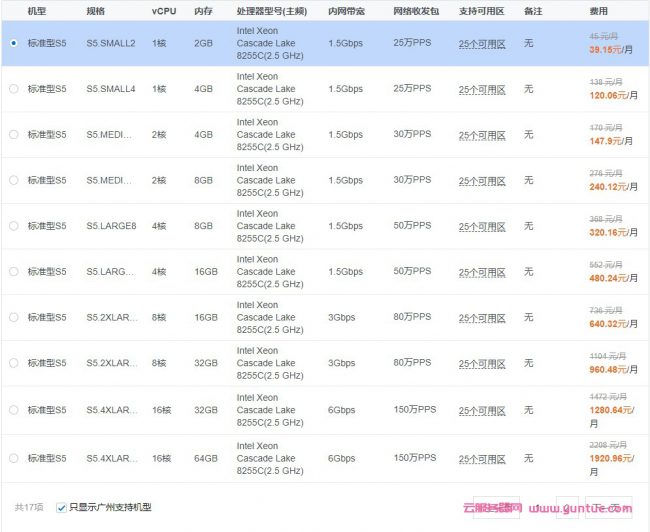Viewport: 650px width, 532px height.
Task: Pick the 2核 4GB S5.MEDIUM radio button
Action: [x=13, y=135]
